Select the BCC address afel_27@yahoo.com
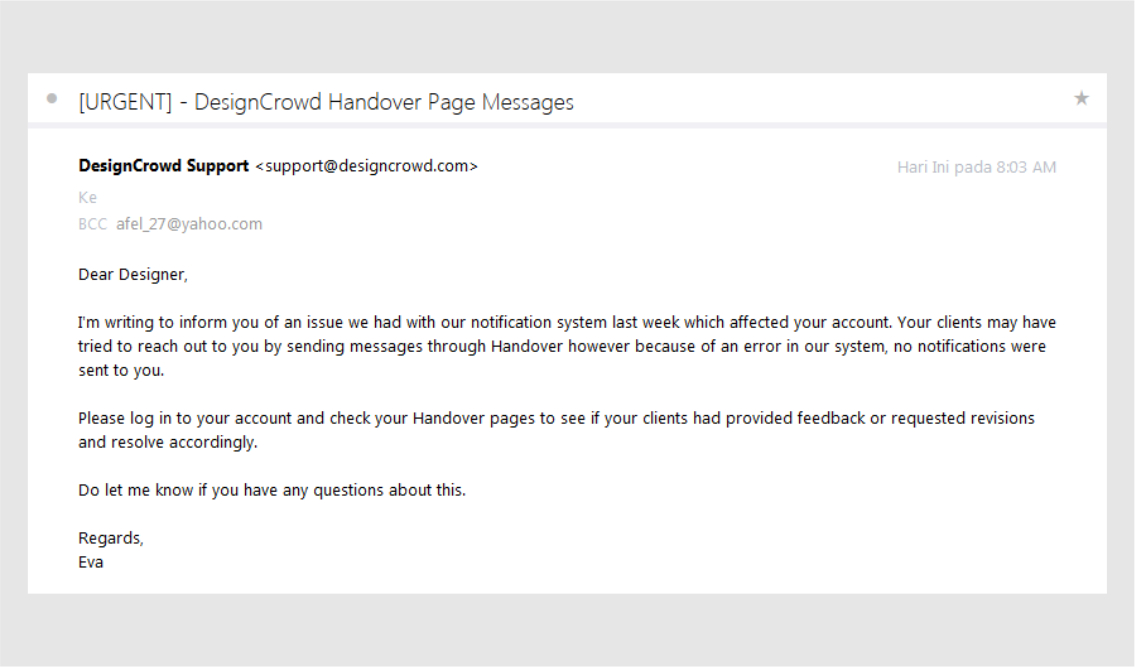Screen dimensions: 1135x667 189,224
